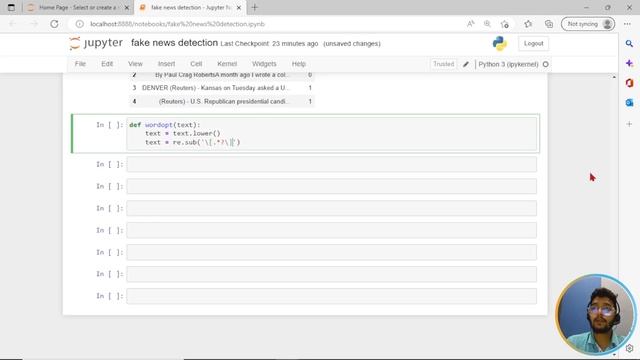640x360 pixels.
Task: Open the View menu
Action: coord(135,64)
